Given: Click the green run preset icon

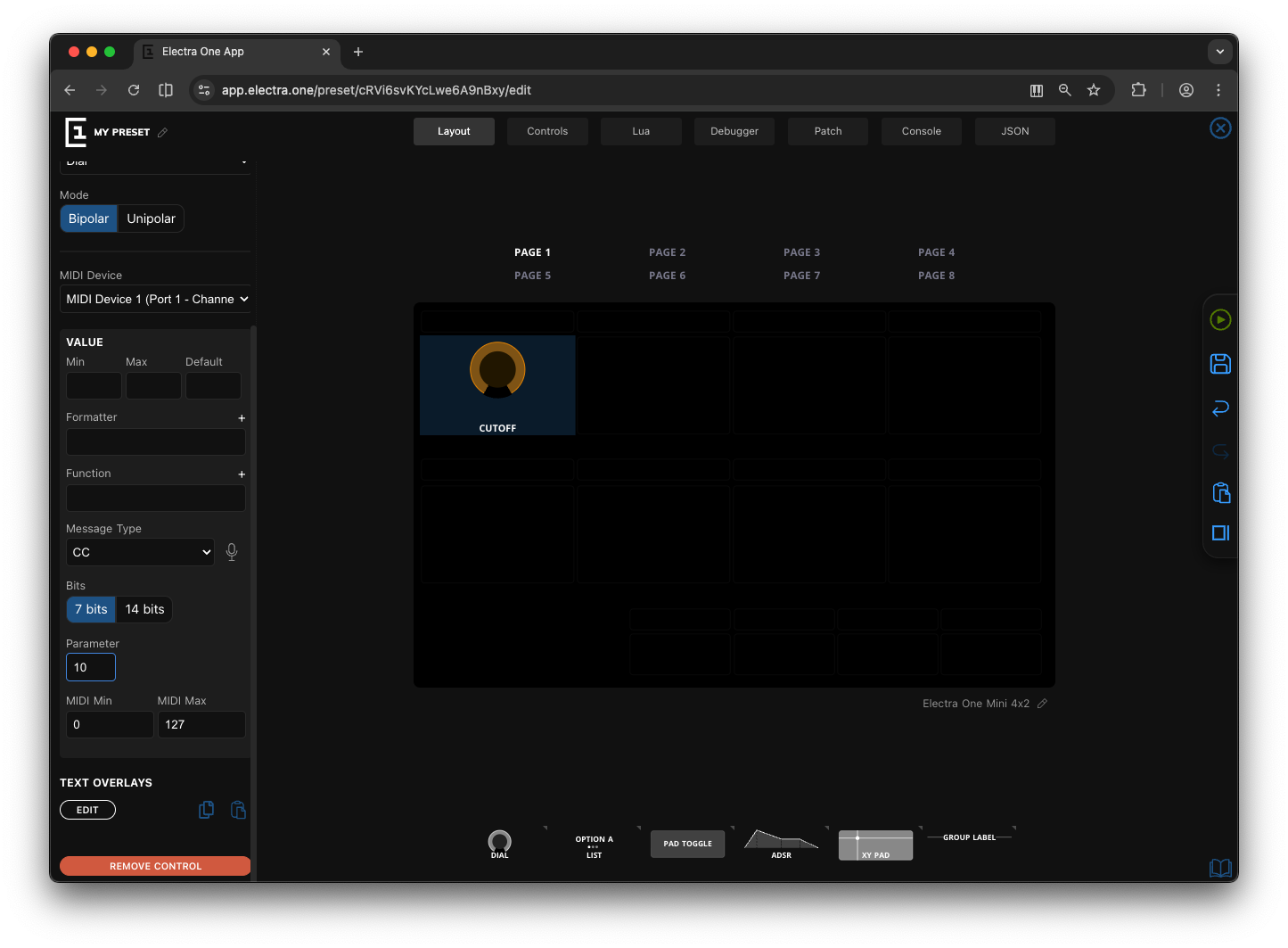Looking at the screenshot, I should pyautogui.click(x=1220, y=318).
